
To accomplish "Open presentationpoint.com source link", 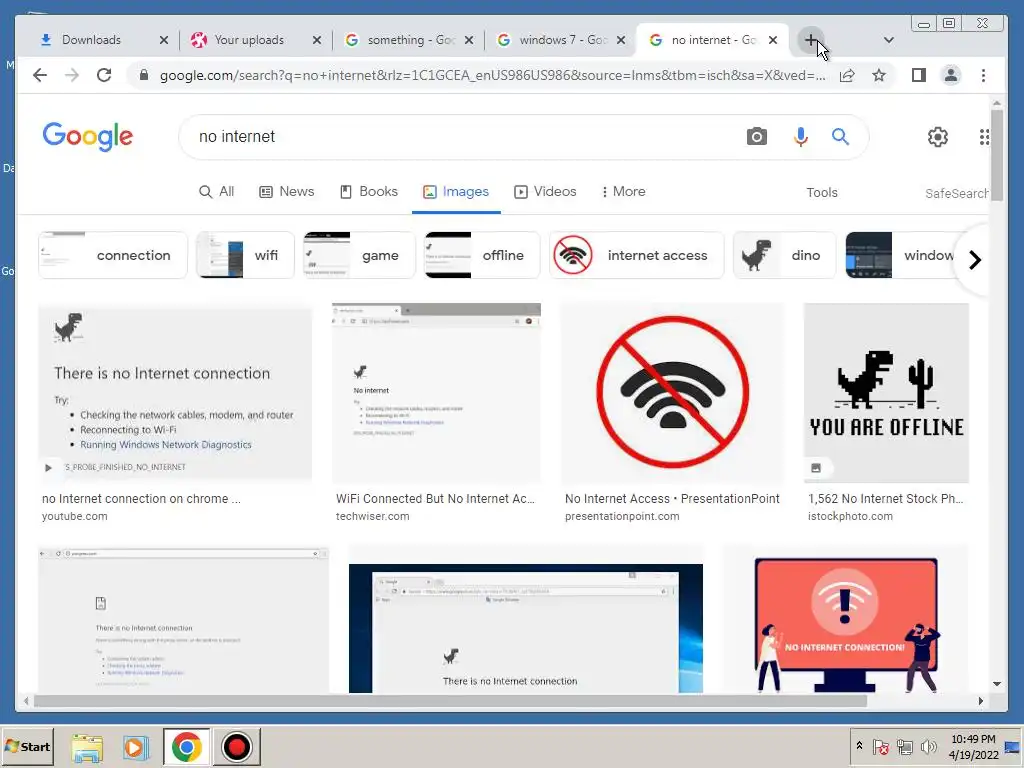I will point(622,517).
